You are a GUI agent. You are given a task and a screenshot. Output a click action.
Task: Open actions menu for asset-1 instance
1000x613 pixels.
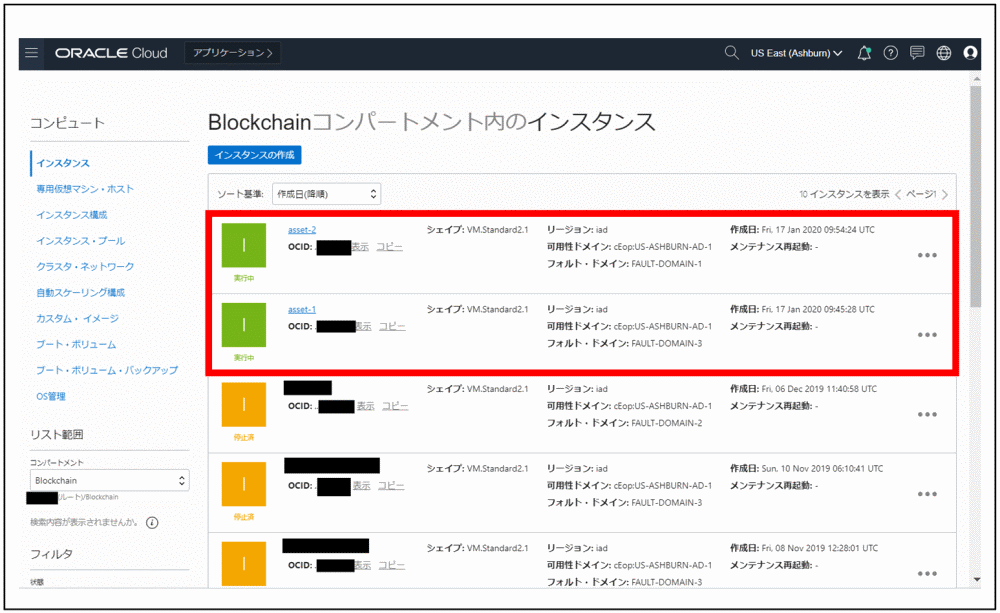click(x=927, y=335)
